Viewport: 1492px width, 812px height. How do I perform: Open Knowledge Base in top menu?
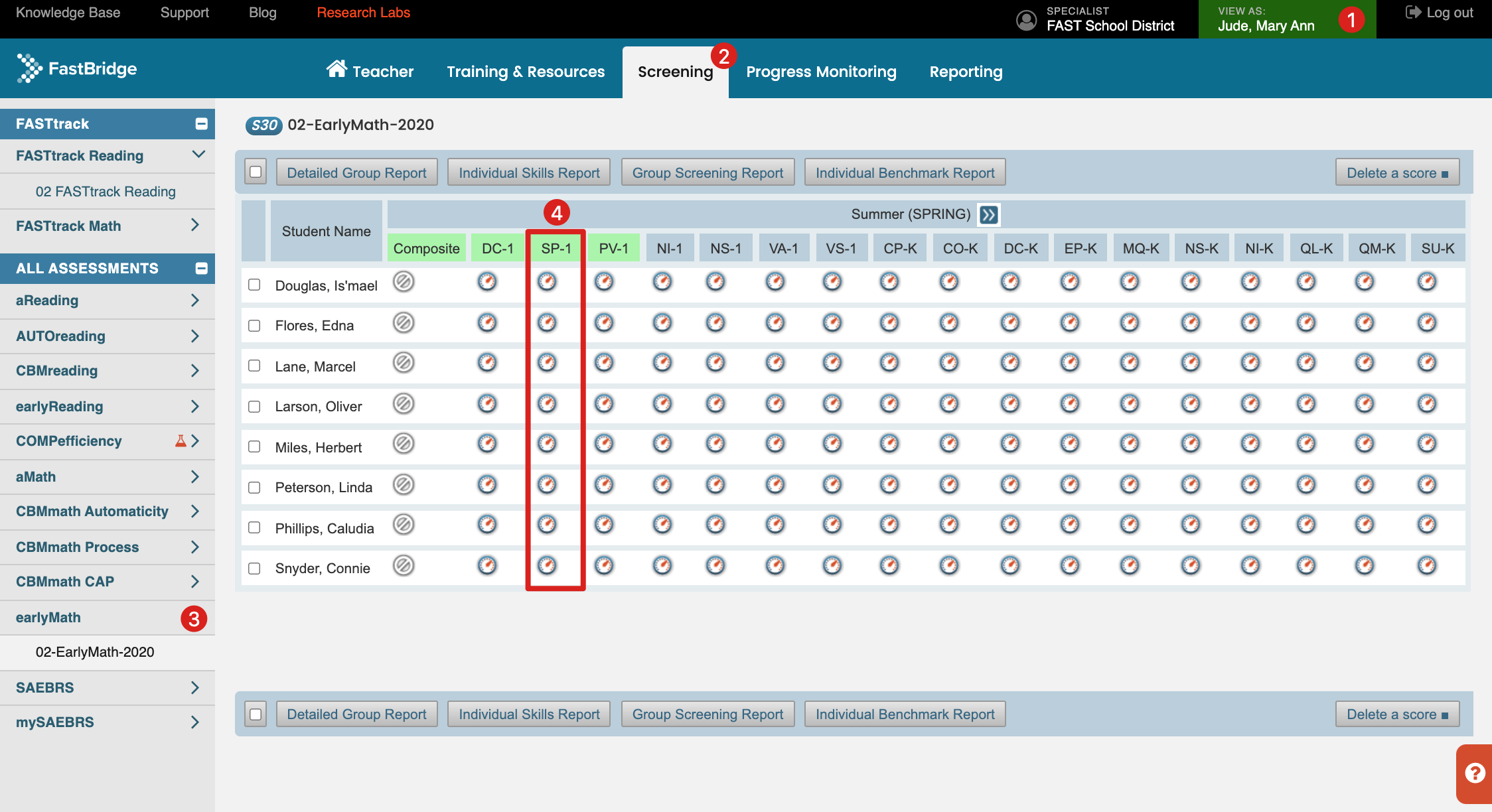(x=68, y=13)
